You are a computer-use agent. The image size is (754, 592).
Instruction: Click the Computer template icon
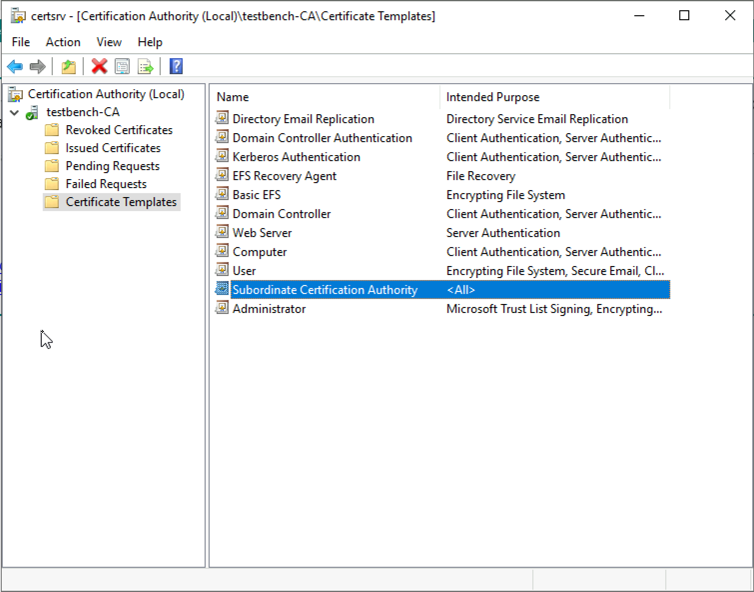coord(222,251)
